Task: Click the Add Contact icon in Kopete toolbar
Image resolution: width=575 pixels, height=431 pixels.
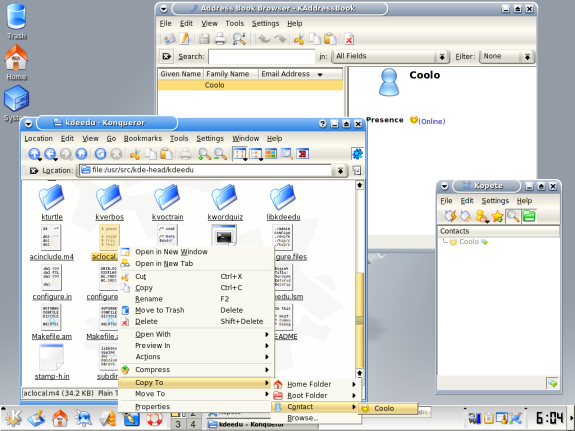Action: click(482, 216)
